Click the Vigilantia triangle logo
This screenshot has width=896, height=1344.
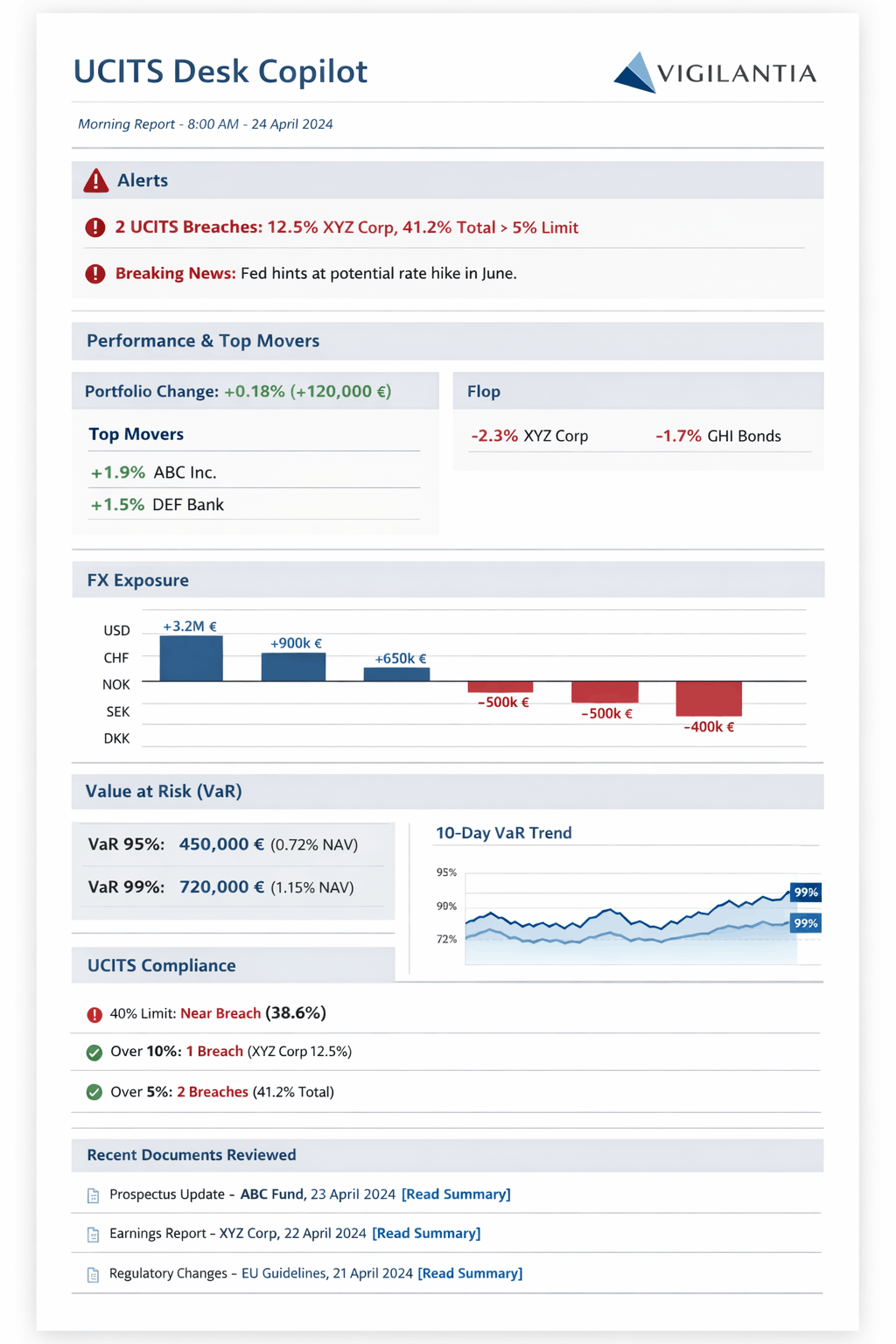(x=636, y=73)
